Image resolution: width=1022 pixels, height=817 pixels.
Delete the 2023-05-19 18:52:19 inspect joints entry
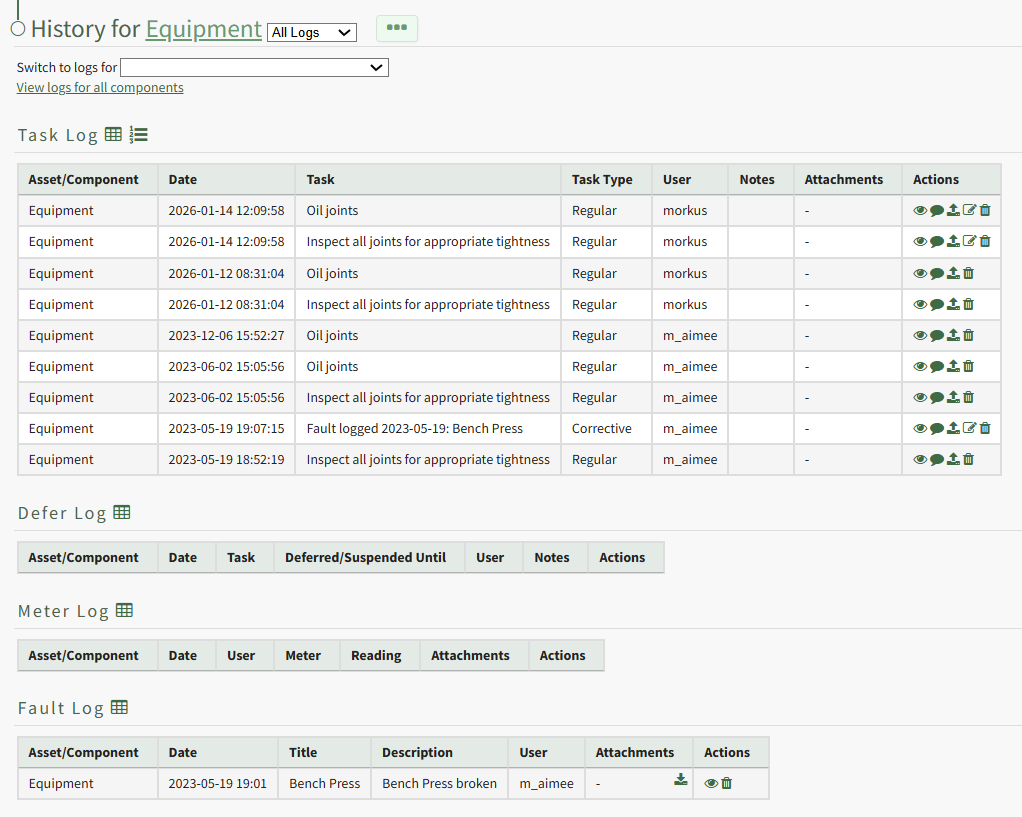(x=968, y=459)
